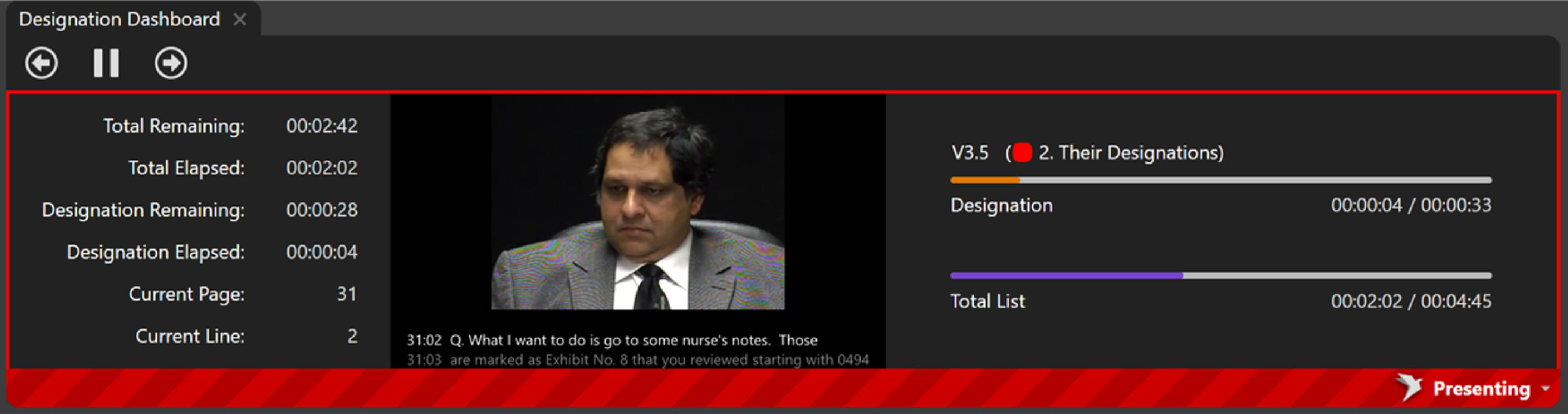Select transcript line 31:03
The width and height of the screenshot is (1568, 414).
point(637,360)
